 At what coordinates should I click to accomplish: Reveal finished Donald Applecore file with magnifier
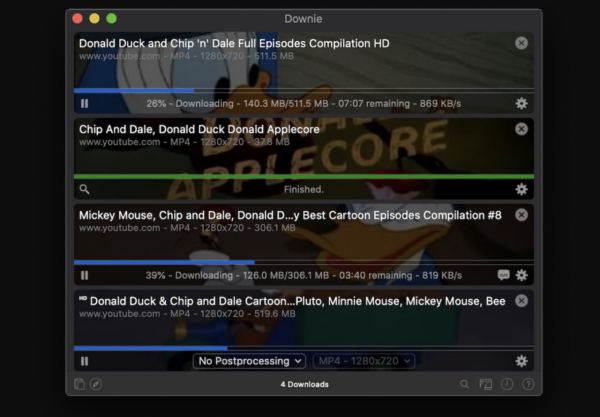click(x=84, y=189)
